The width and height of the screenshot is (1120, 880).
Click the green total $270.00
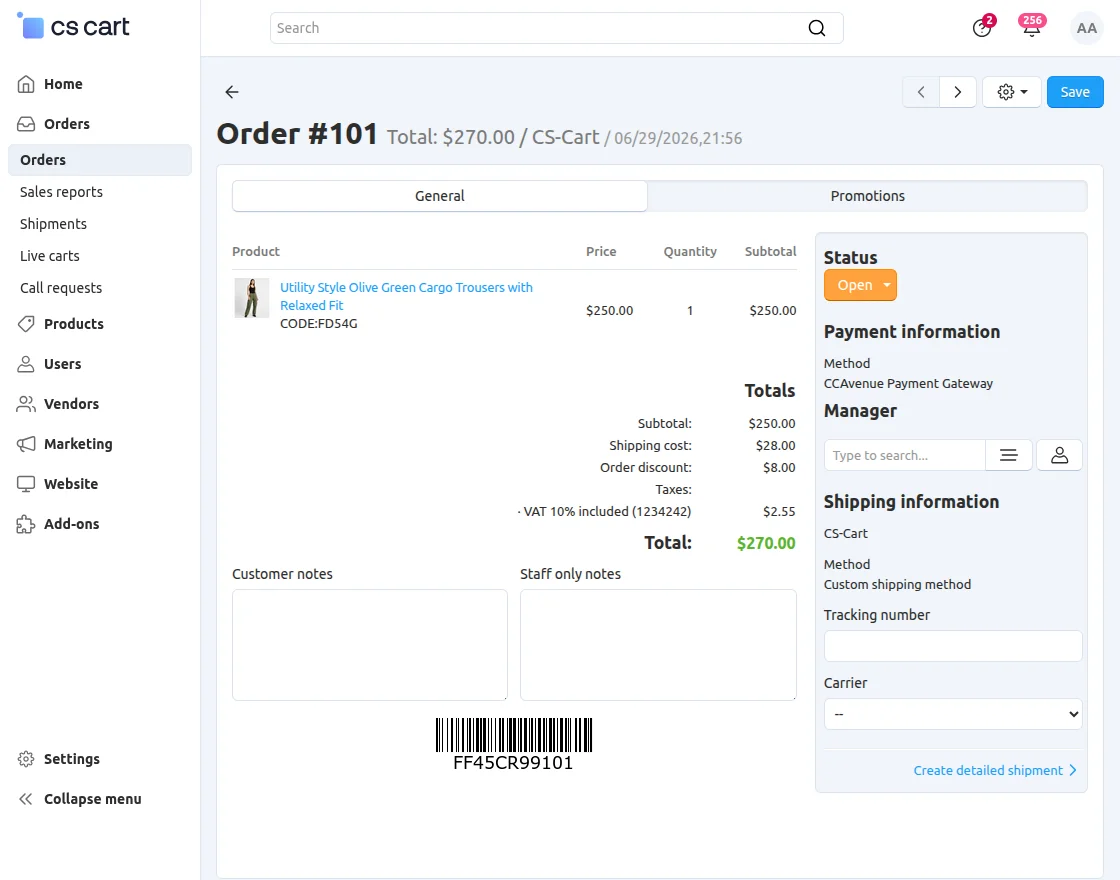click(766, 544)
